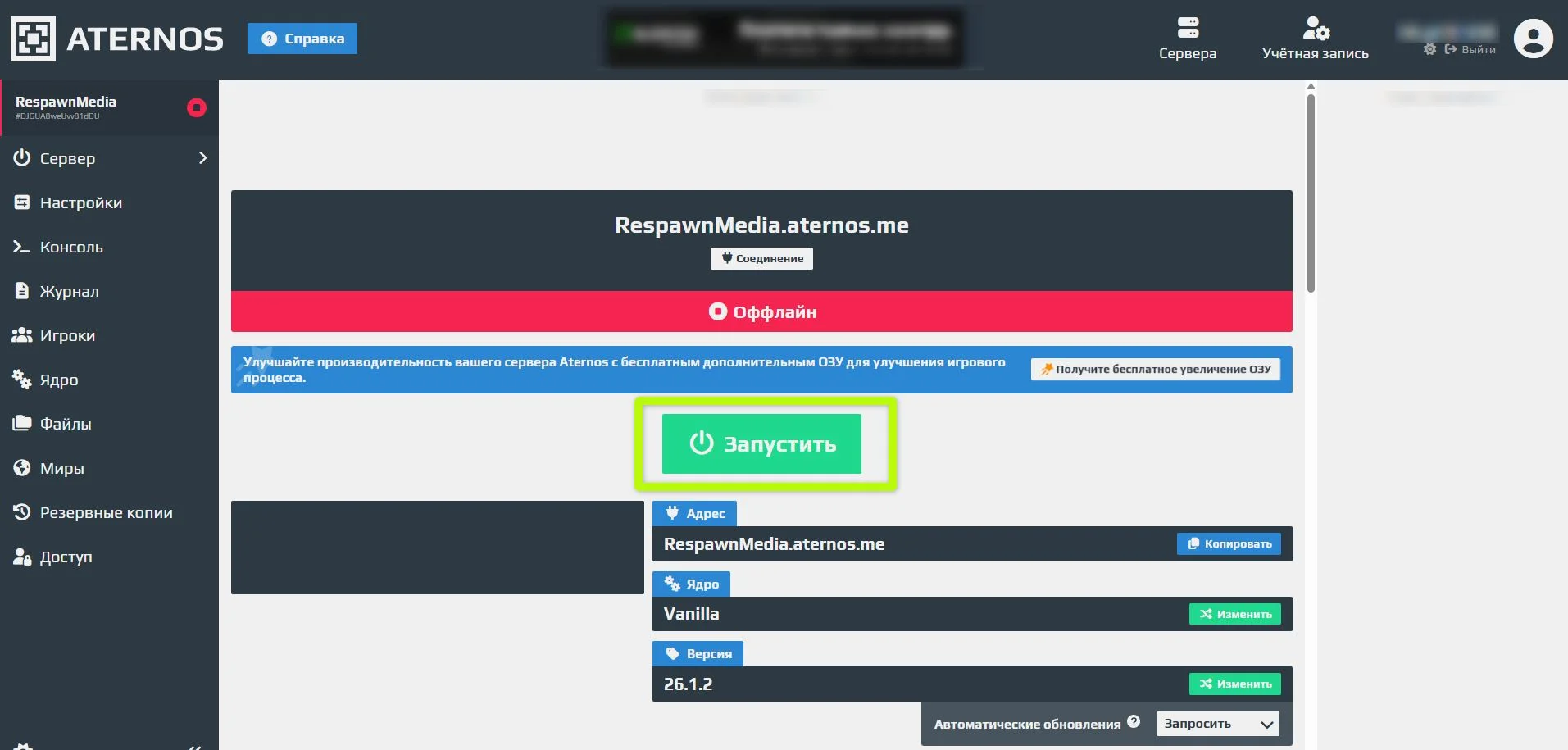Select the RespawnMedia server name in sidebar
Image resolution: width=1568 pixels, height=750 pixels.
[66, 102]
